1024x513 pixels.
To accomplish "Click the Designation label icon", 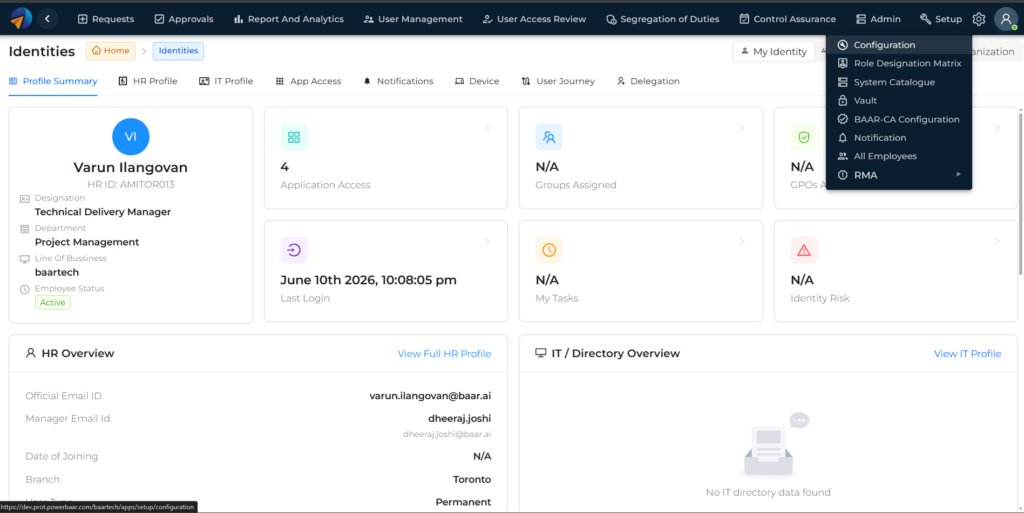I will point(25,198).
